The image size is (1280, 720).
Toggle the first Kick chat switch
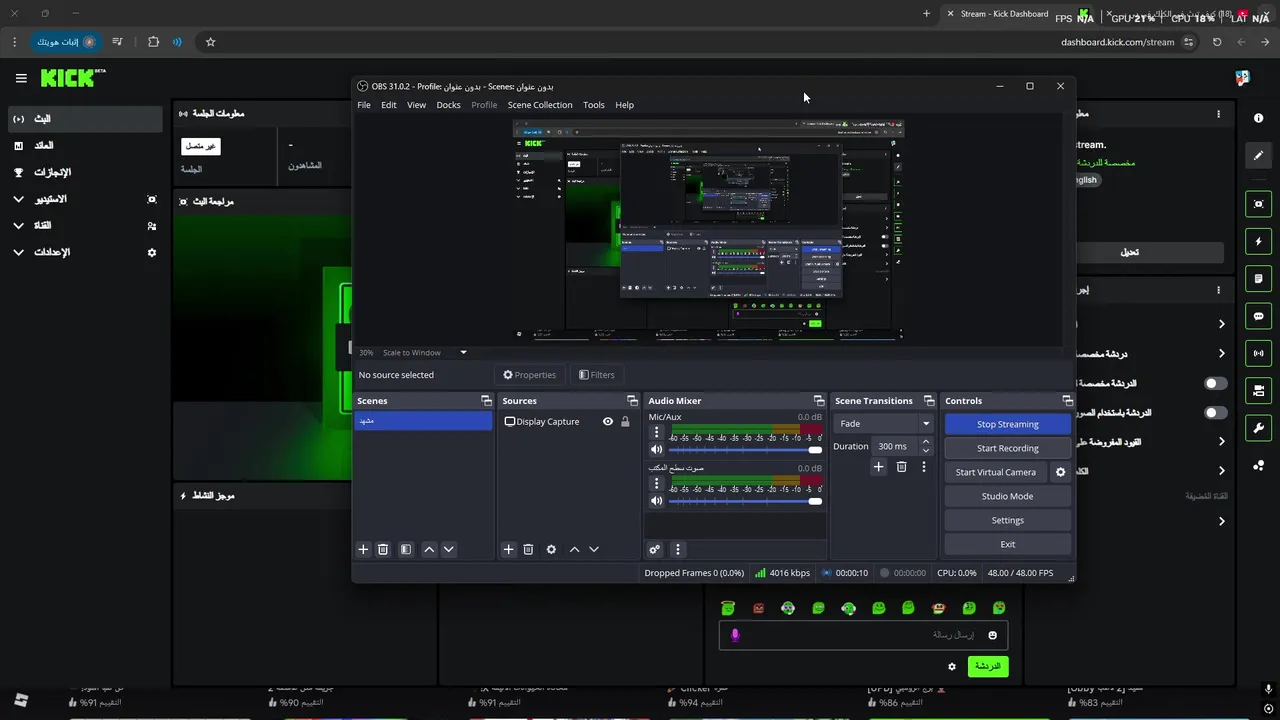[1216, 383]
